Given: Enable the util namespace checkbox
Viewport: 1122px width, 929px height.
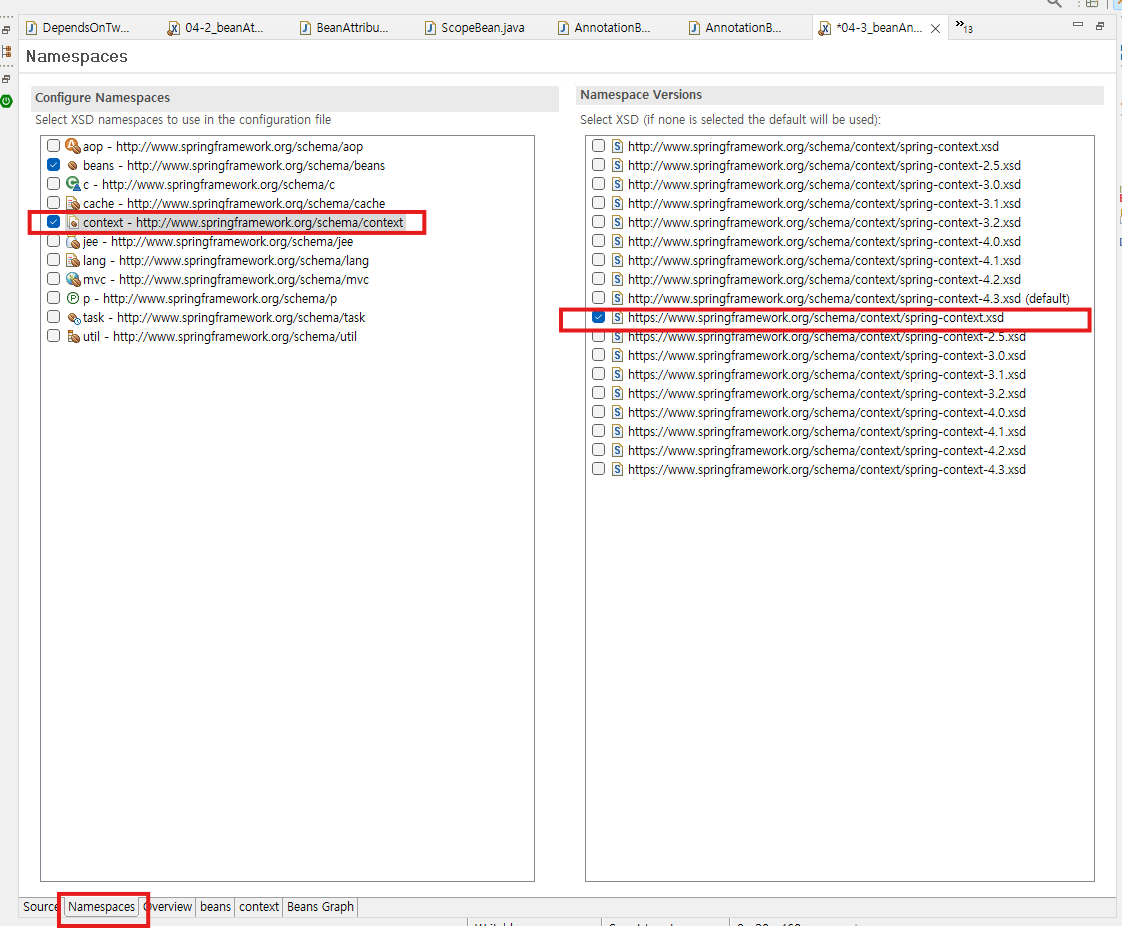Looking at the screenshot, I should tap(54, 336).
